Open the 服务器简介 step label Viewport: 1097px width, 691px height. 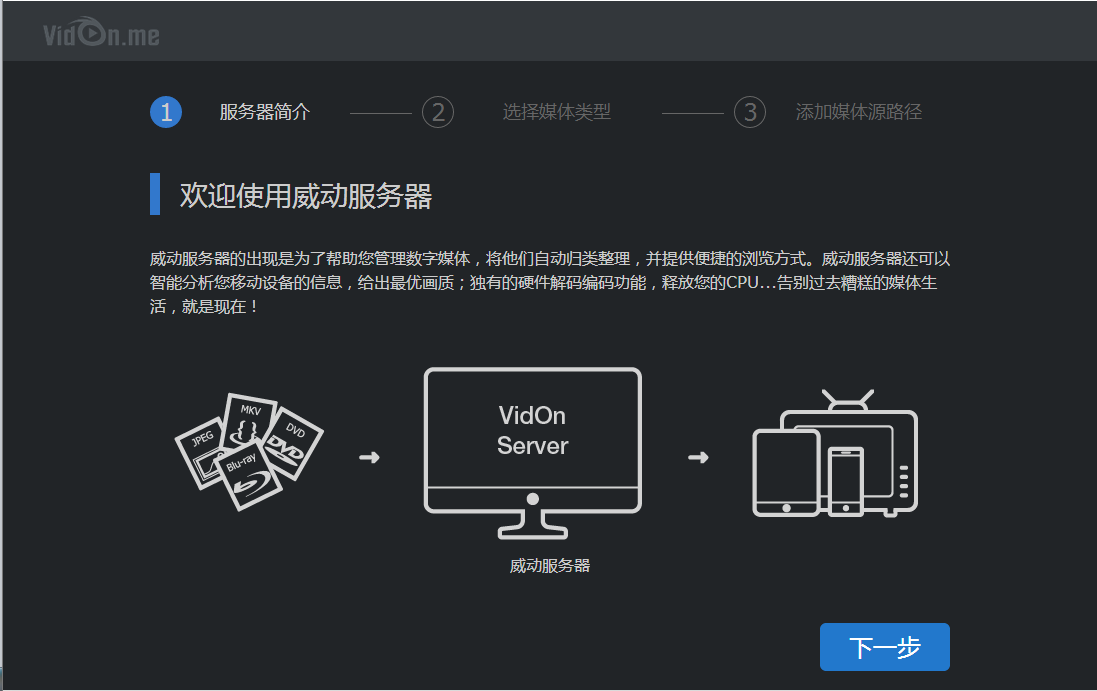click(265, 112)
